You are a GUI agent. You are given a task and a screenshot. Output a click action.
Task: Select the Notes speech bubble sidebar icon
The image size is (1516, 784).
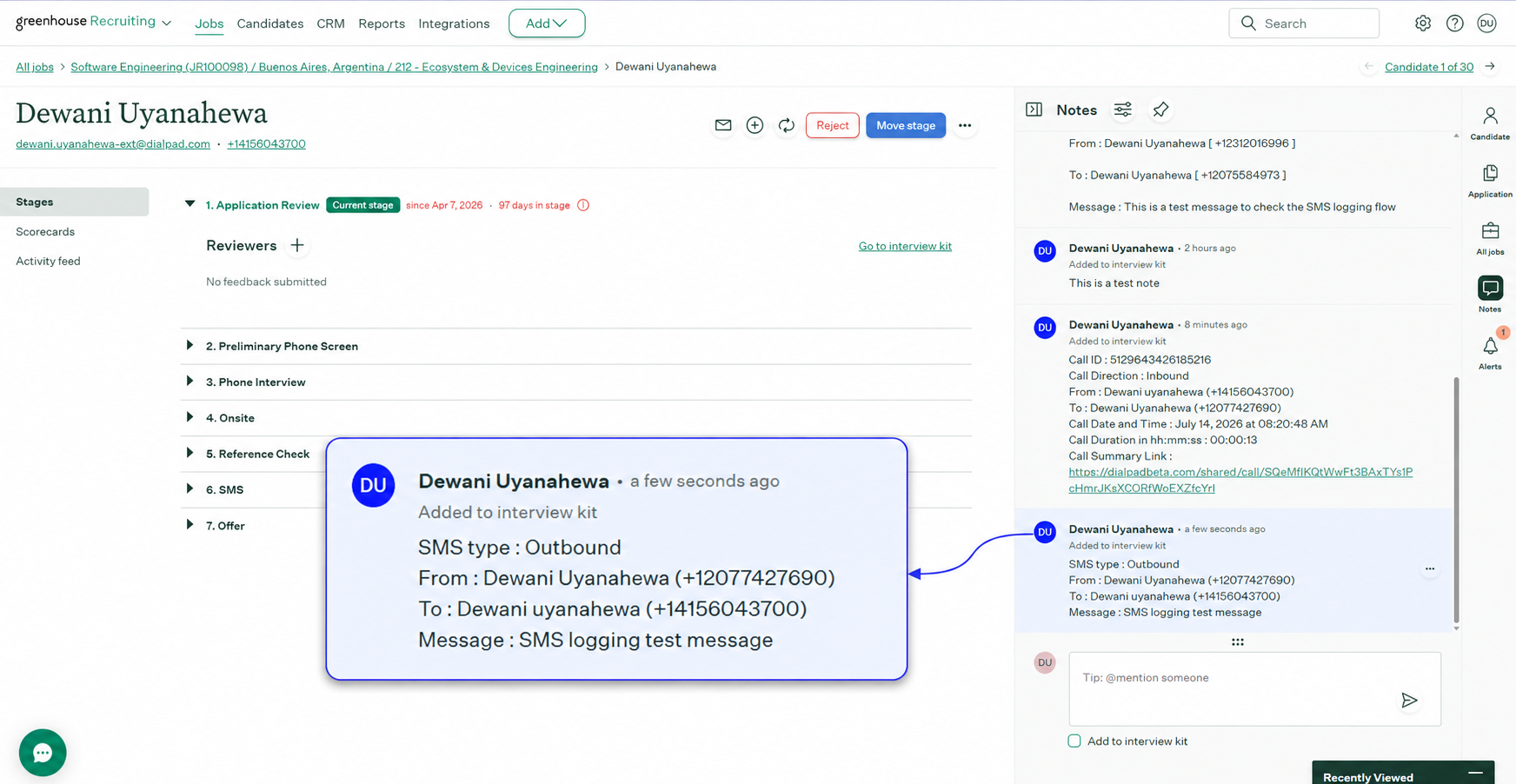[x=1490, y=288]
